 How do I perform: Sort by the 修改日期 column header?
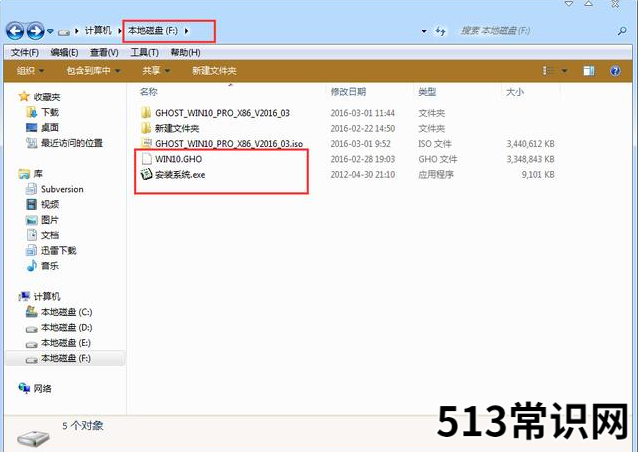pos(348,92)
